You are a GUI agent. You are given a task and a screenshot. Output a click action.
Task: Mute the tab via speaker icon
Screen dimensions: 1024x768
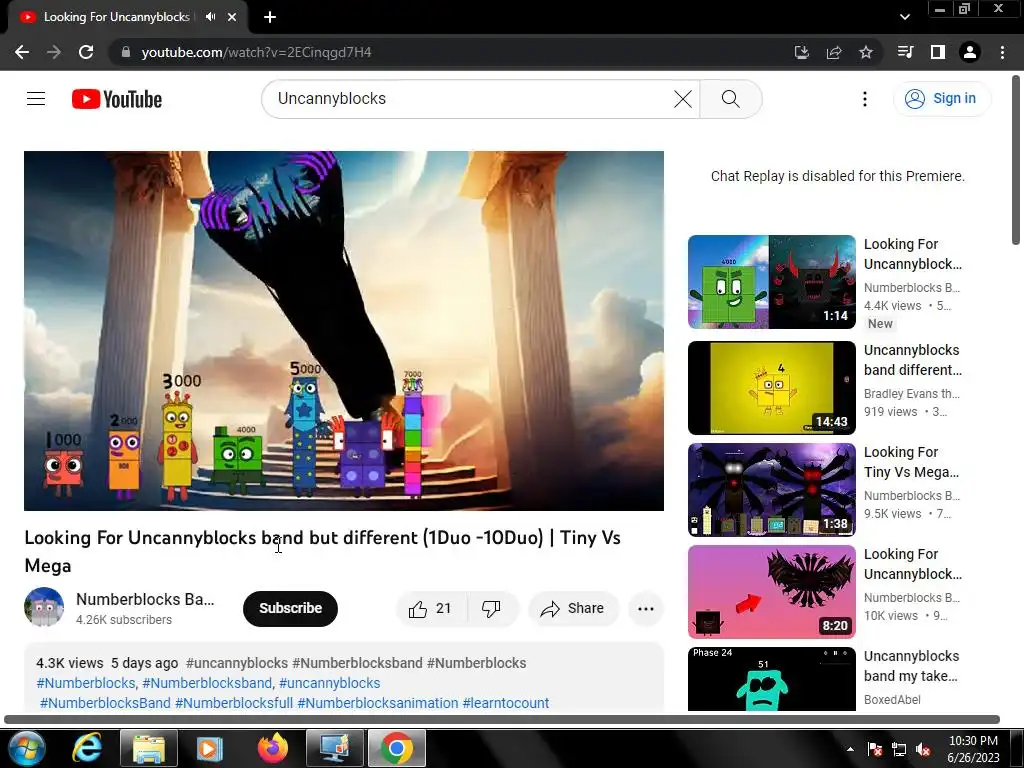(210, 17)
